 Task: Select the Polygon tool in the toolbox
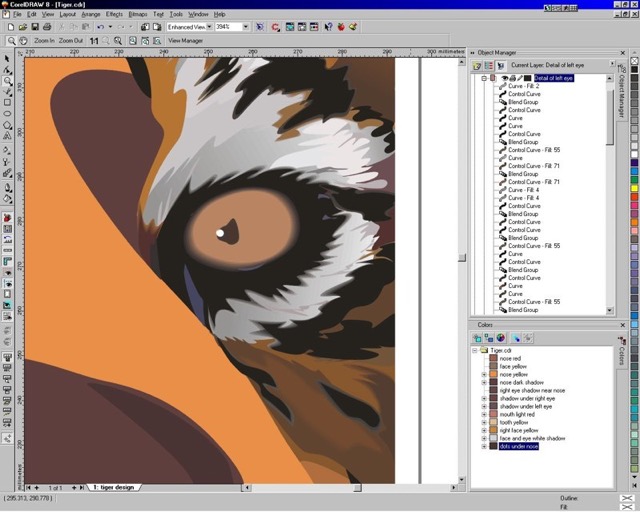7,125
